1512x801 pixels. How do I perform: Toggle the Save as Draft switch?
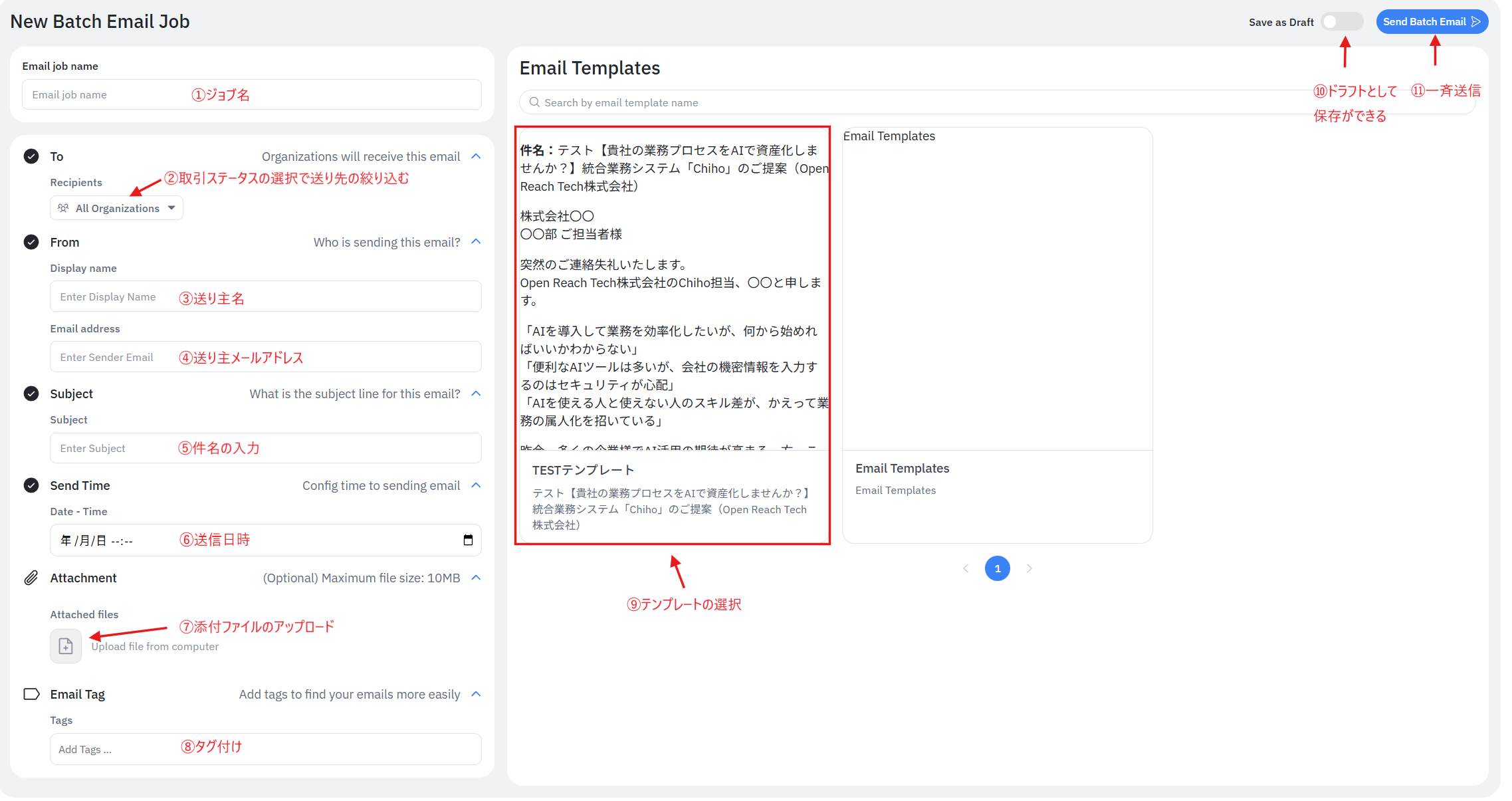[x=1341, y=22]
